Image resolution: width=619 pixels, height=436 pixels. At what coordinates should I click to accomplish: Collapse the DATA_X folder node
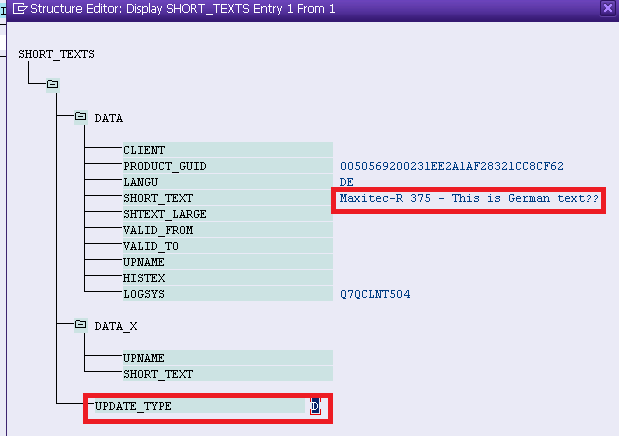(x=81, y=324)
